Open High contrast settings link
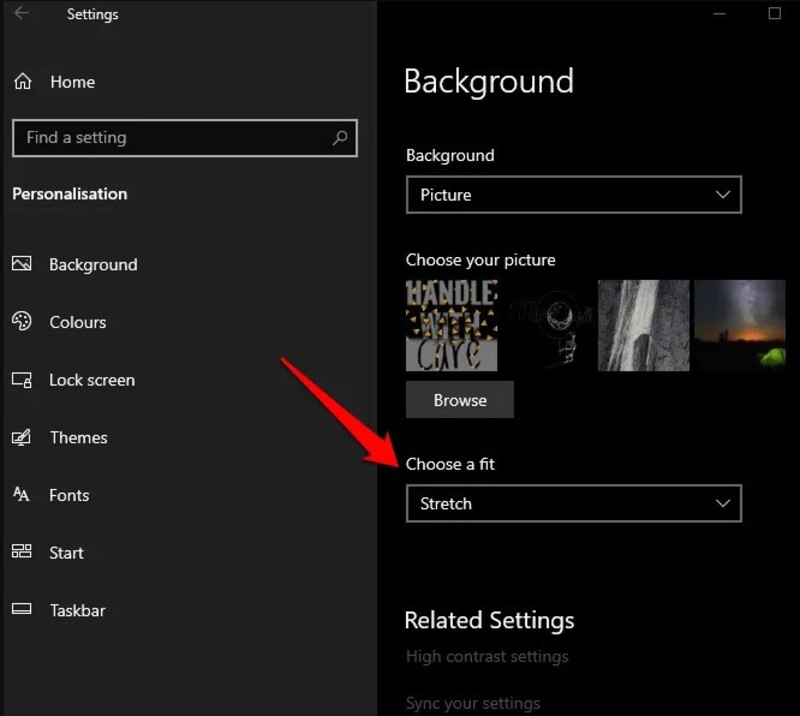Viewport: 800px width, 716px height. tap(487, 657)
